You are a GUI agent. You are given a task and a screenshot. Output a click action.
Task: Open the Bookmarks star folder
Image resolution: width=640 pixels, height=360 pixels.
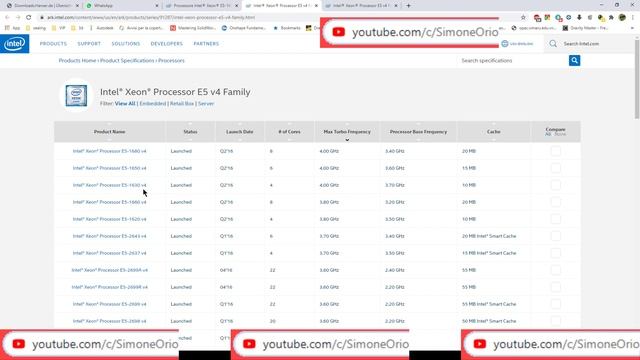click(287, 28)
